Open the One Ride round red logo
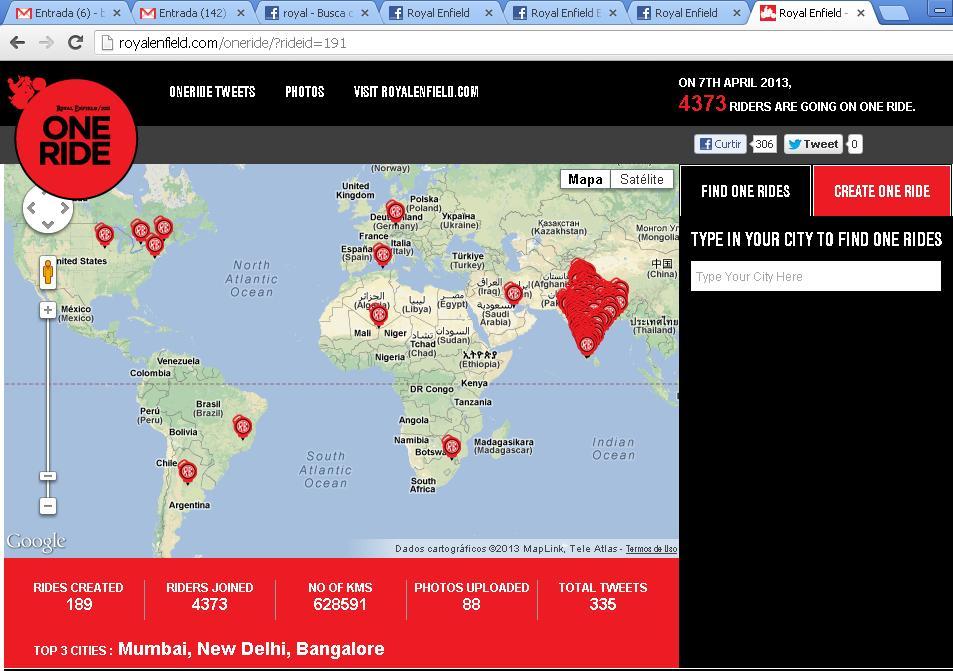Viewport: 953px width, 671px height. 76,139
